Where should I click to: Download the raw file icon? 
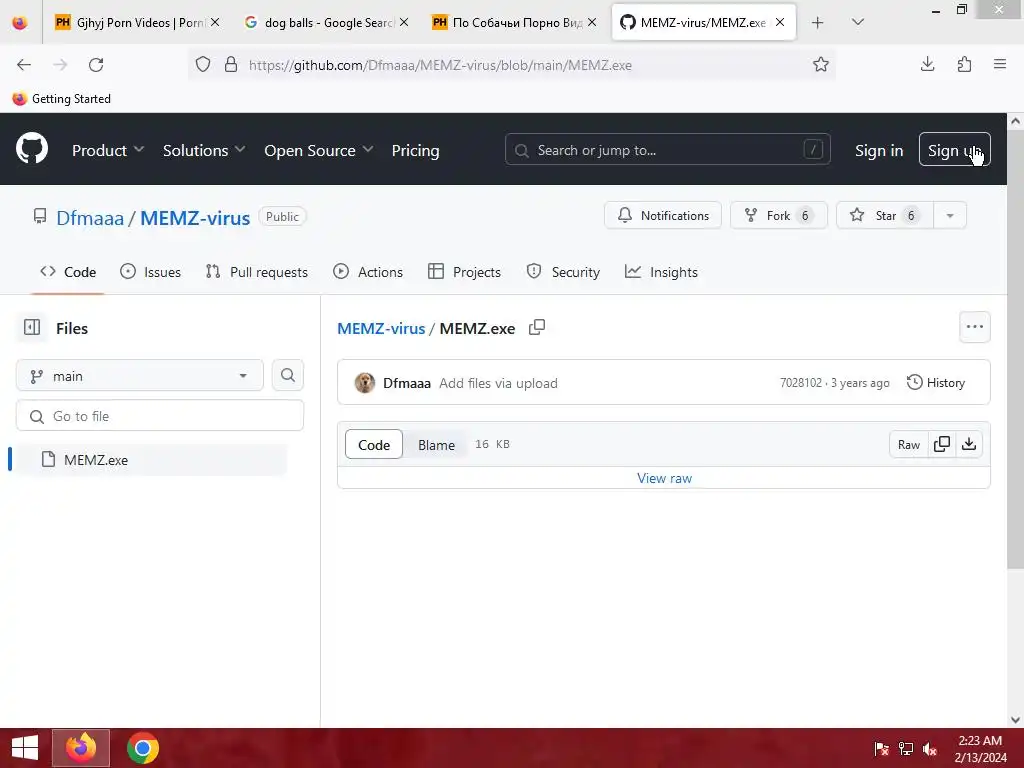pyautogui.click(x=969, y=444)
